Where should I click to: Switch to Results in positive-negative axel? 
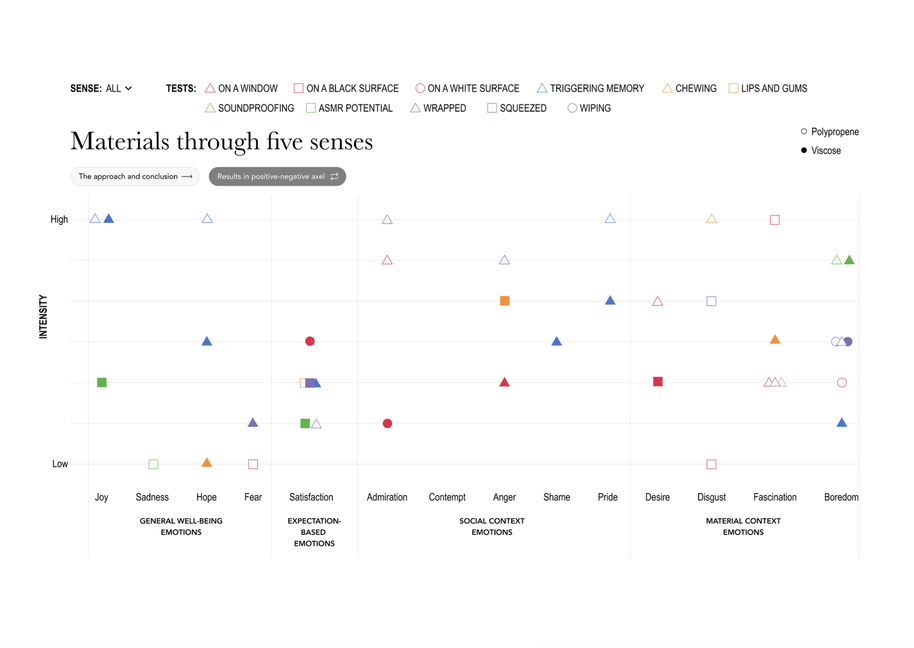pyautogui.click(x=277, y=177)
